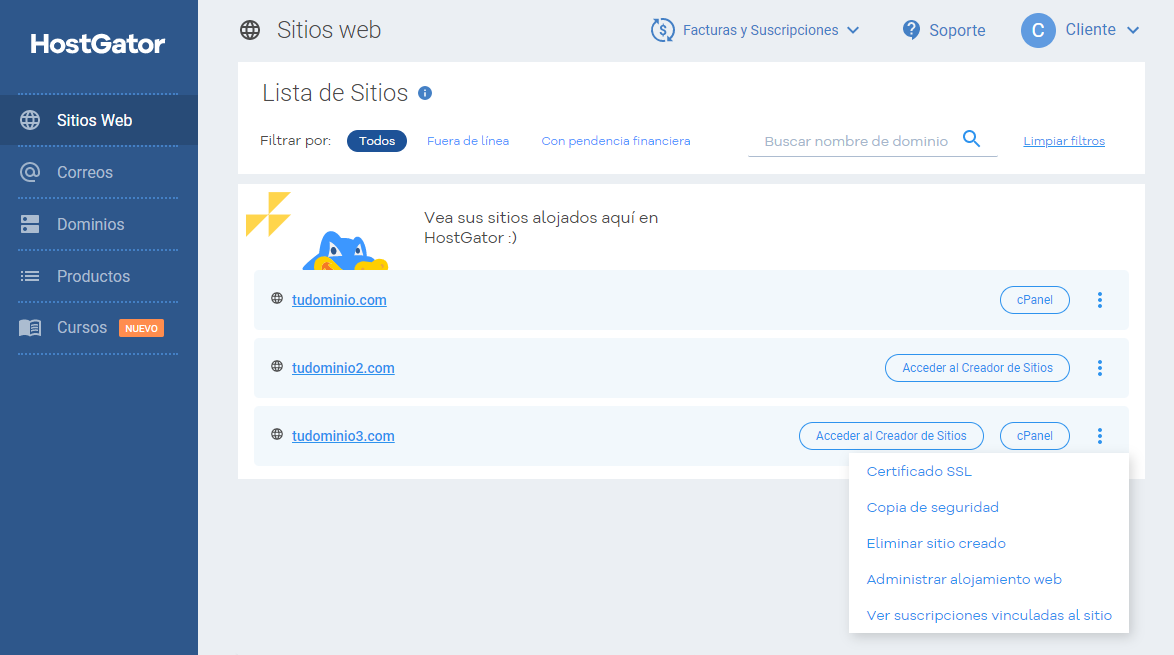Click Limpiar filtros link
Image resolution: width=1174 pixels, height=655 pixels.
click(1064, 141)
